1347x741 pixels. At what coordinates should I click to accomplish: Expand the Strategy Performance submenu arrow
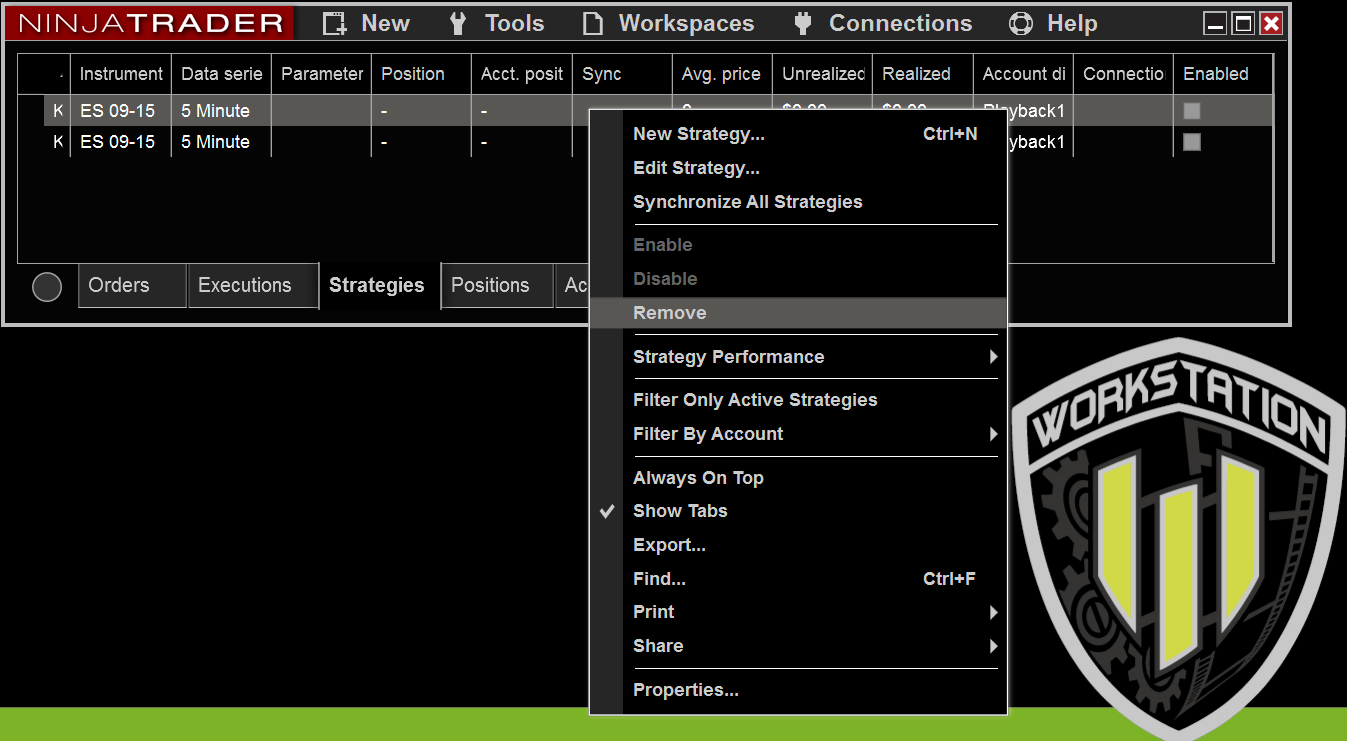click(993, 357)
